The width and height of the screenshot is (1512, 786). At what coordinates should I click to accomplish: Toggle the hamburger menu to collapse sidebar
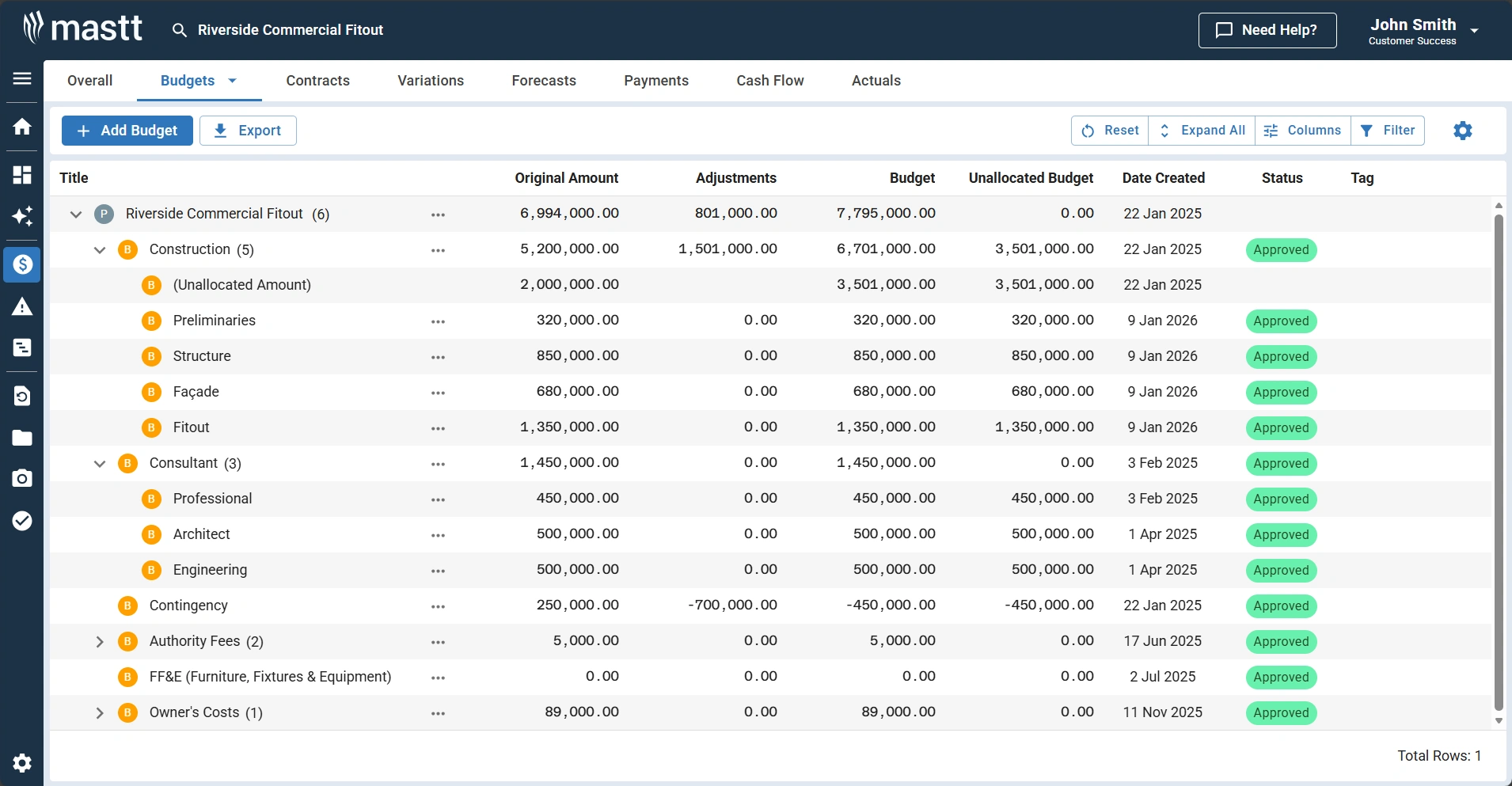click(x=21, y=79)
